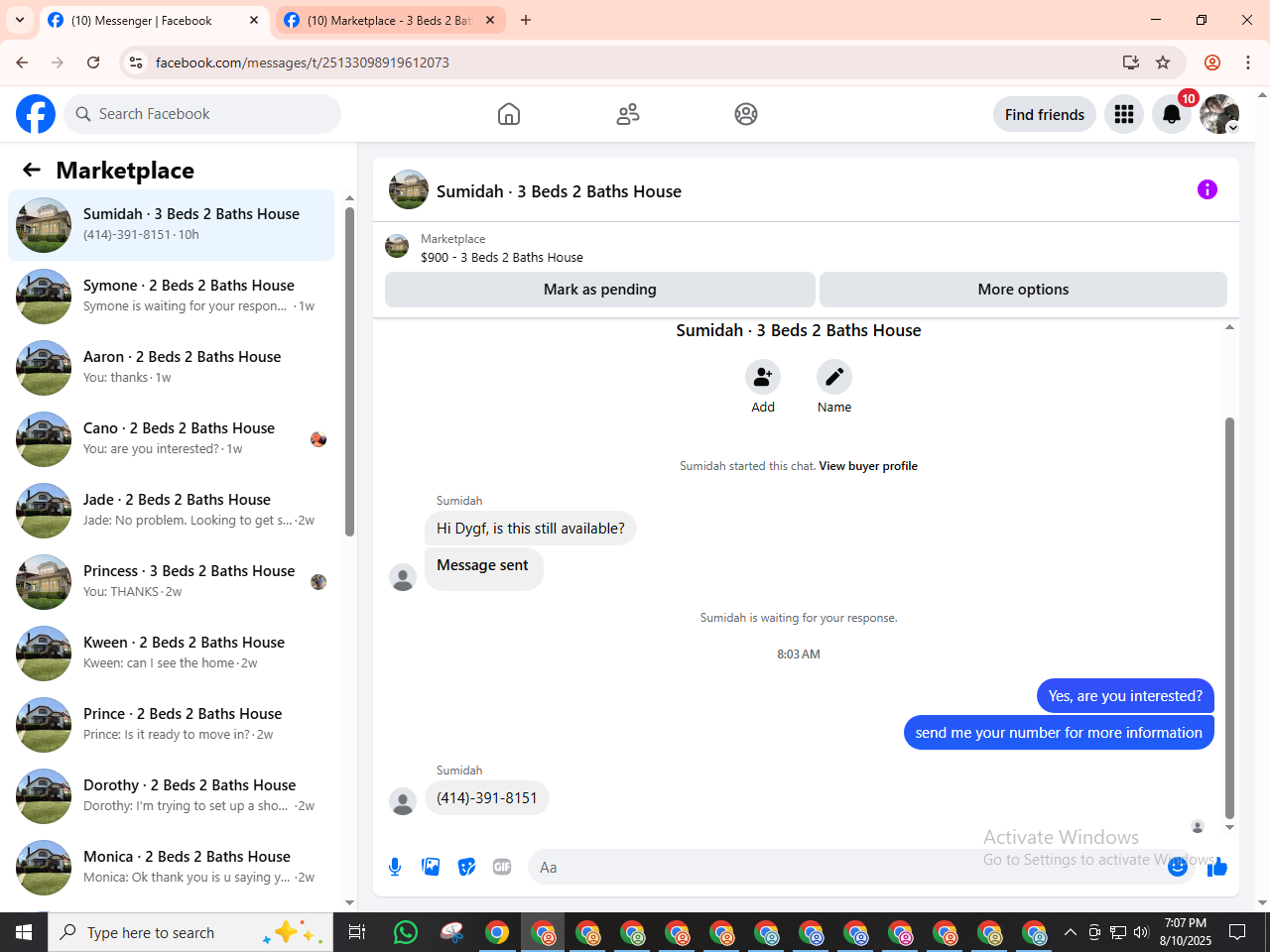Open the Facebook menu grid icon
Screen dimensions: 1270x952
(x=1124, y=114)
